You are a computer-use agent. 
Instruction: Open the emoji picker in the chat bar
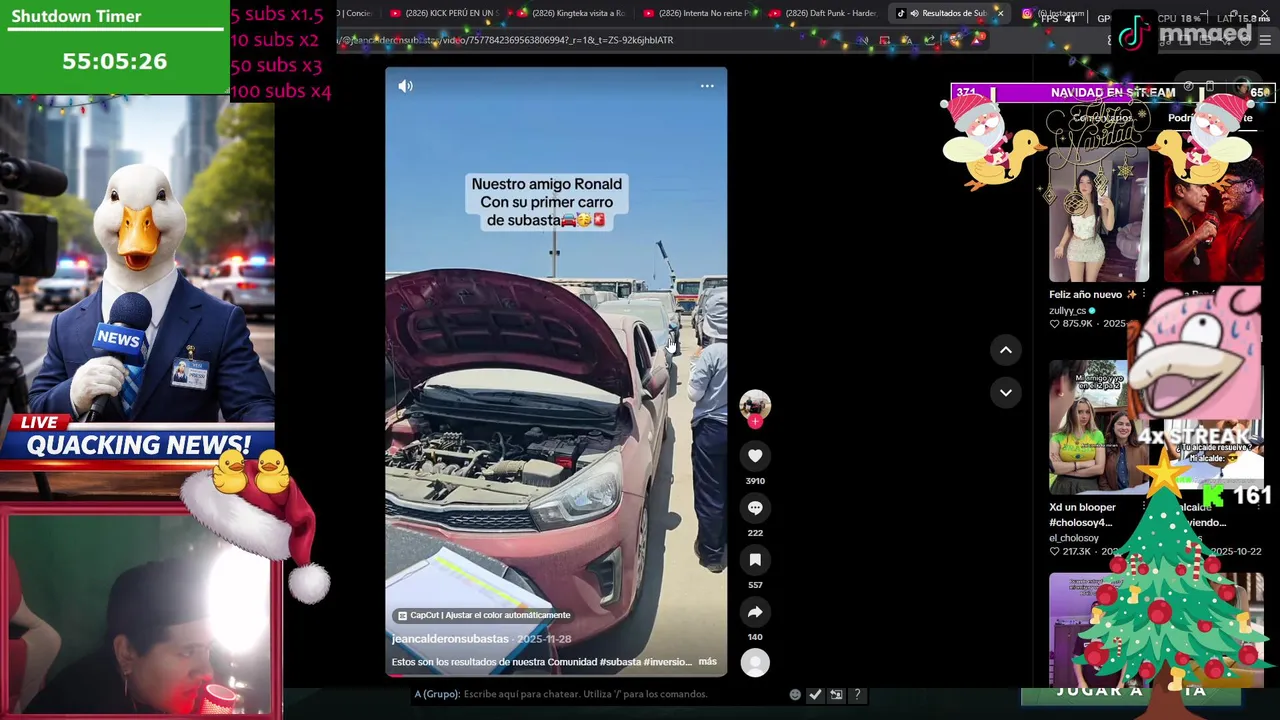coord(795,694)
